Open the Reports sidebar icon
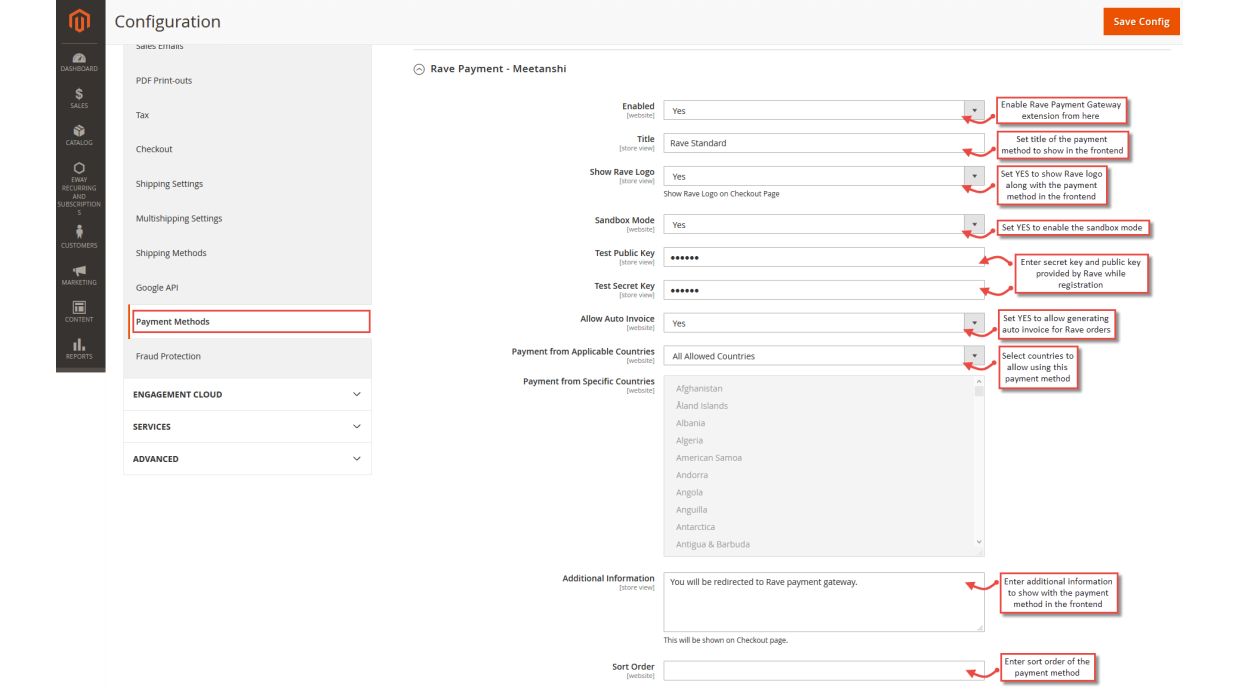Image resolution: width=1239 pixels, height=690 pixels. click(80, 349)
